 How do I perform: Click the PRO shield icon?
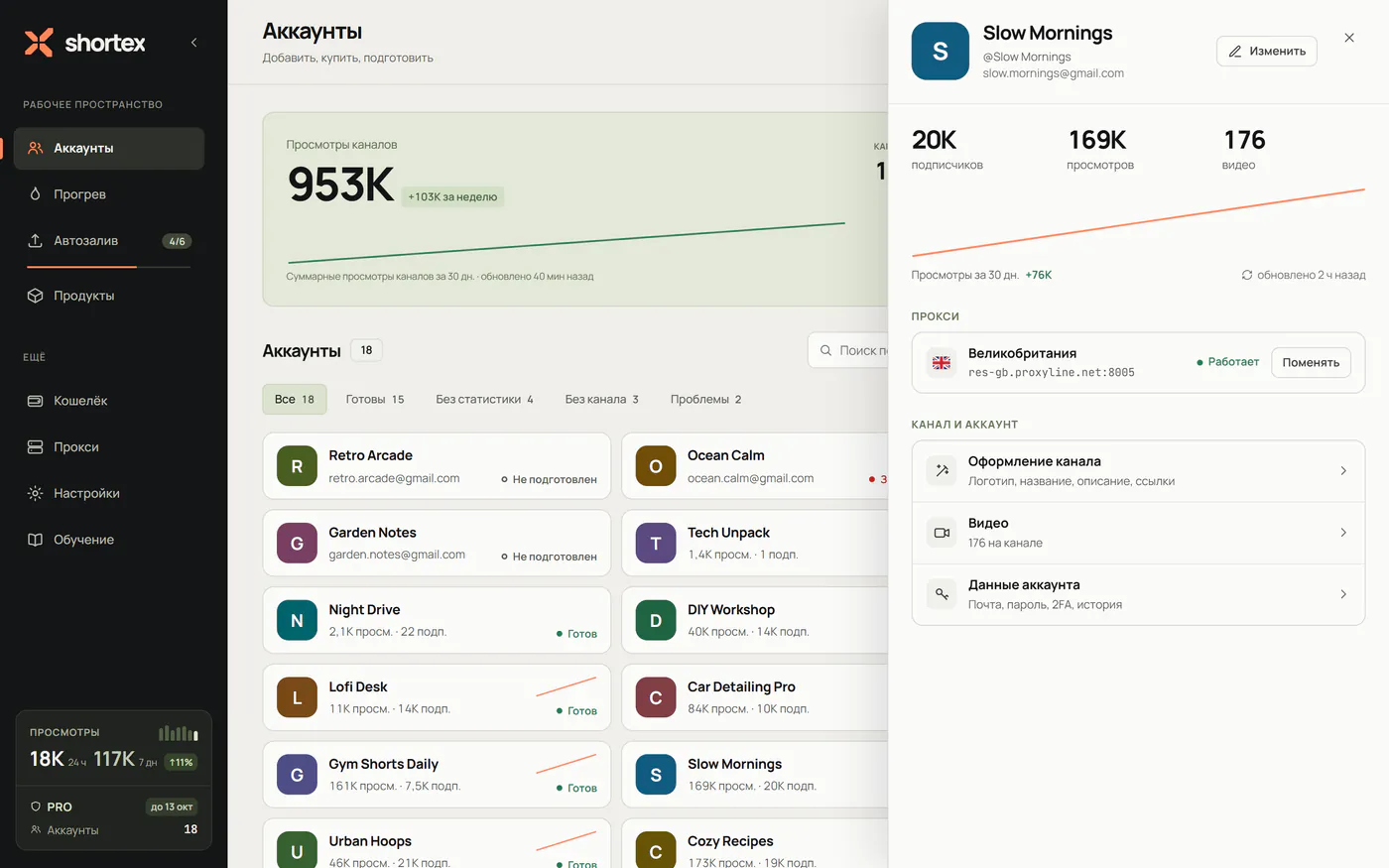(x=36, y=806)
